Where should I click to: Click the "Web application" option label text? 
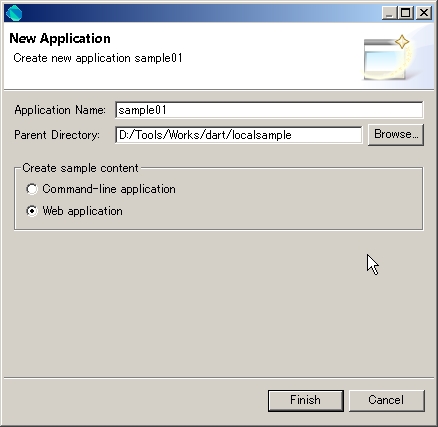point(82,211)
